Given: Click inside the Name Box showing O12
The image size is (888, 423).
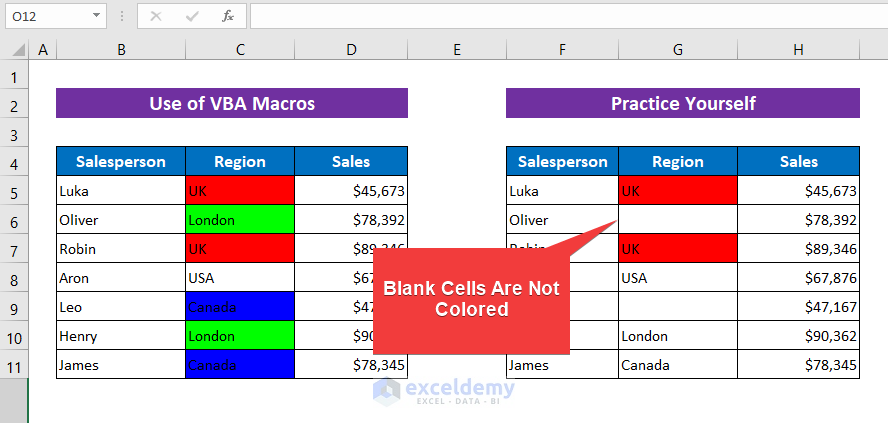Looking at the screenshot, I should coord(45,16).
